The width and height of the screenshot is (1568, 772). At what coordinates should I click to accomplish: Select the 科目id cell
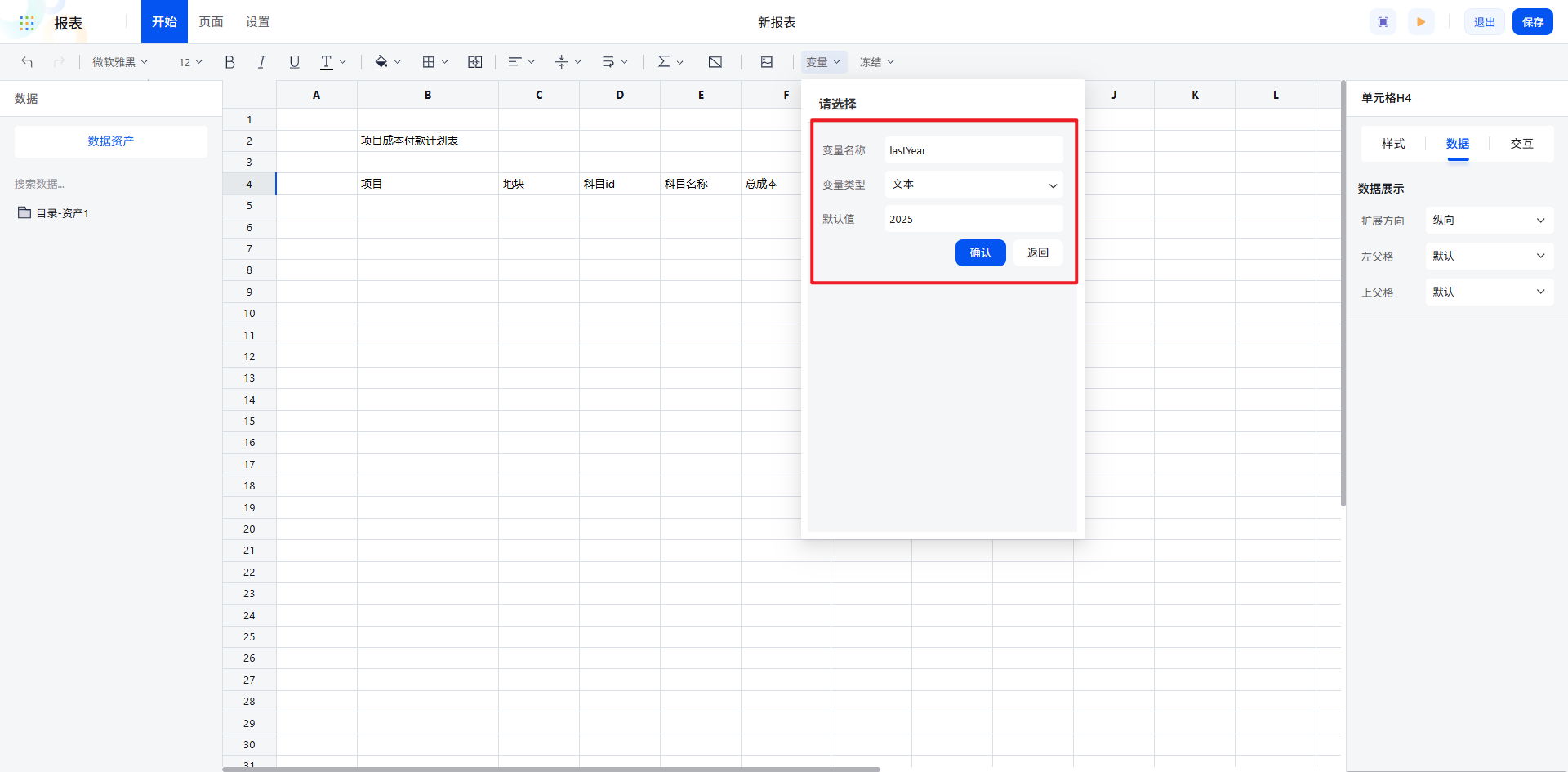620,184
